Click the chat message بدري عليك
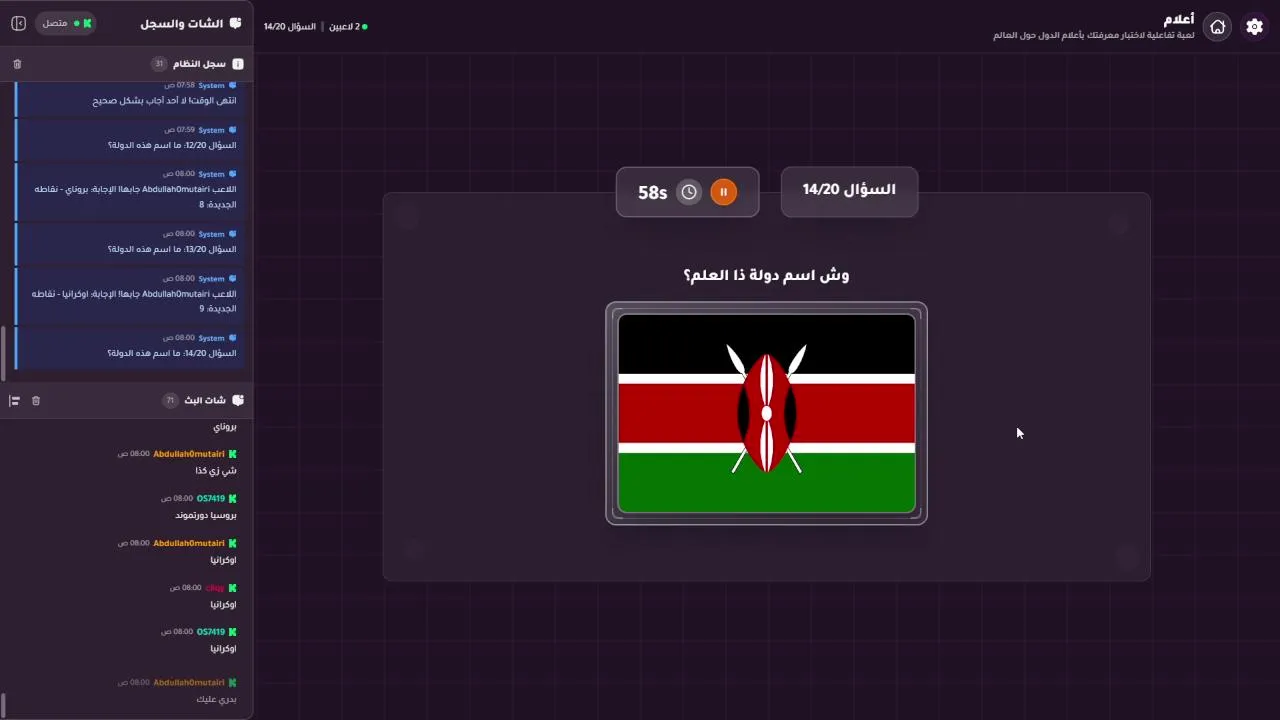1280x720 pixels. pyautogui.click(x=216, y=699)
